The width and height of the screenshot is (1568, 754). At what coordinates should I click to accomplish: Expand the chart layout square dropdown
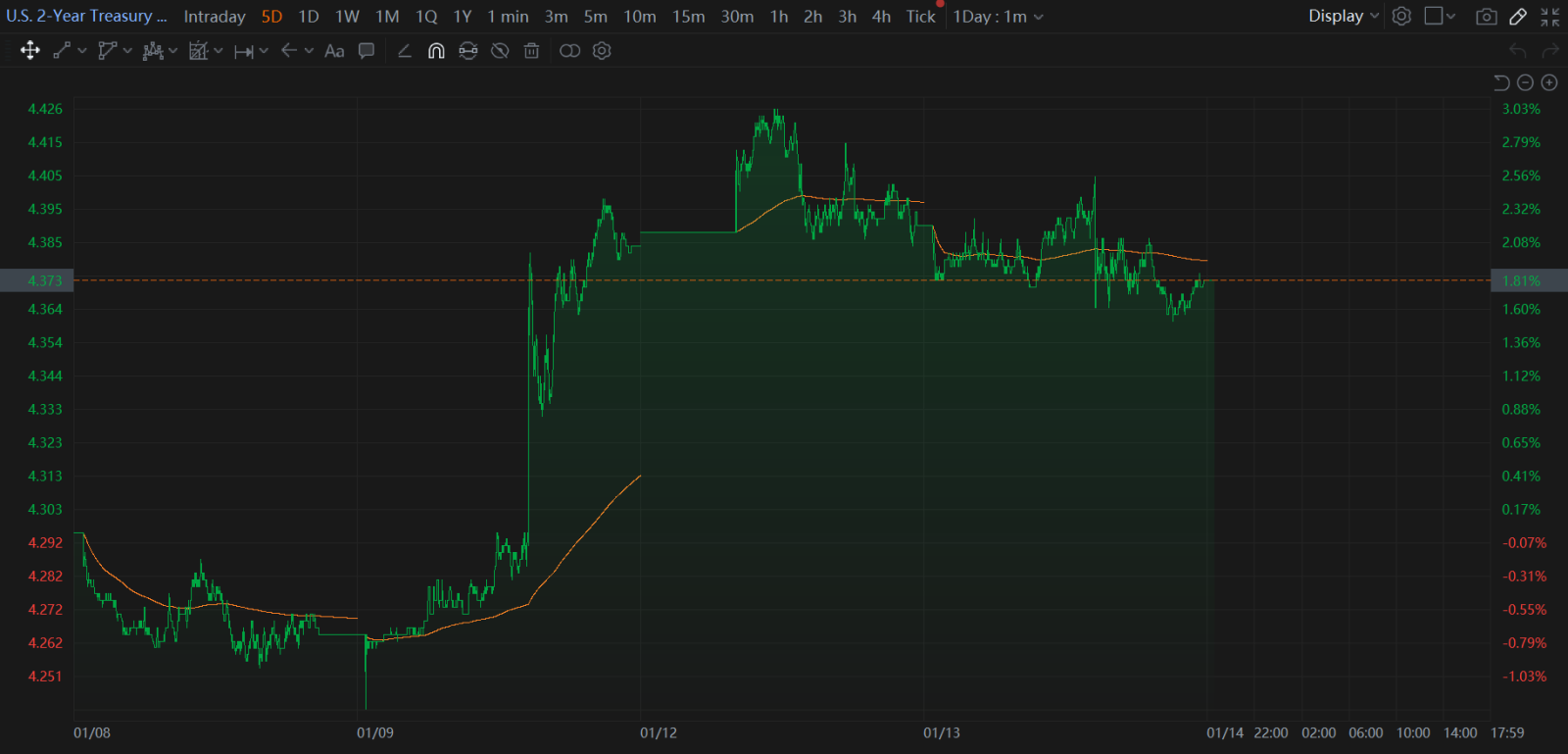(1440, 17)
